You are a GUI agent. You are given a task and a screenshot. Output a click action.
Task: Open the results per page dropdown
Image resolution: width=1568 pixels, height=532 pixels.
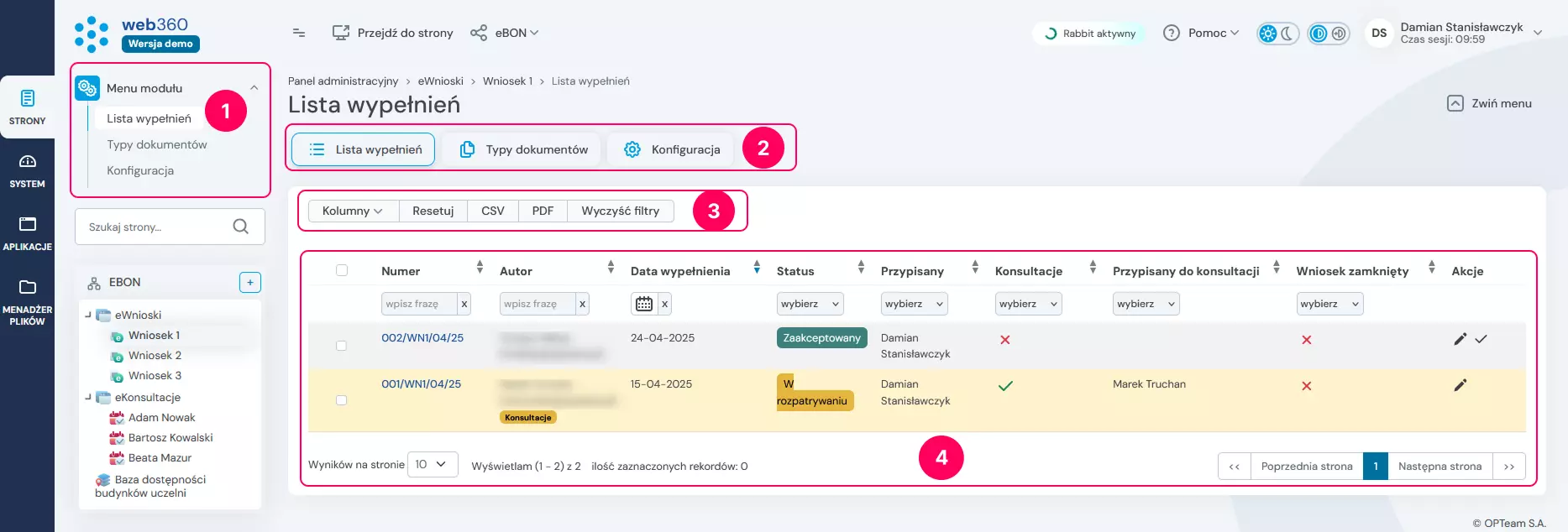pos(432,464)
